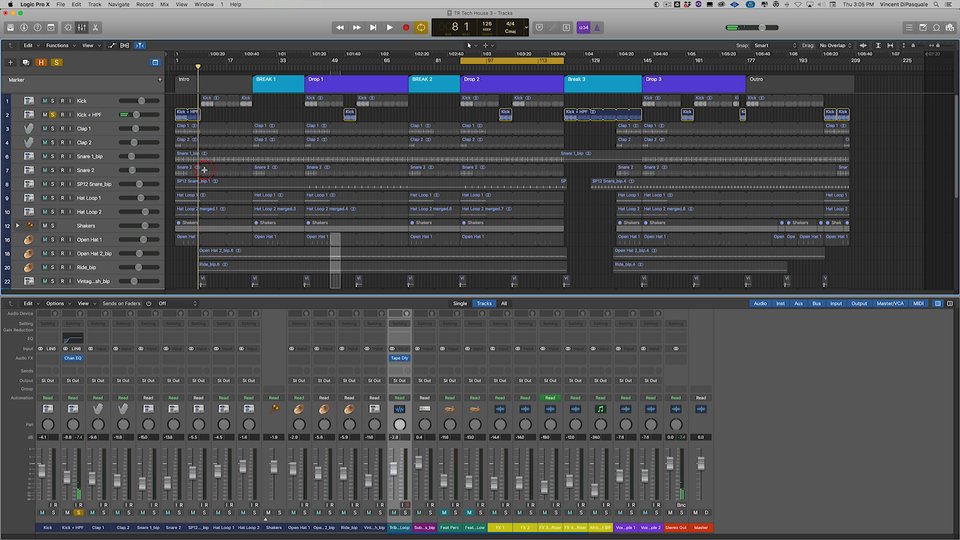
Task: Click the Master/VCA filter button
Action: [890, 304]
